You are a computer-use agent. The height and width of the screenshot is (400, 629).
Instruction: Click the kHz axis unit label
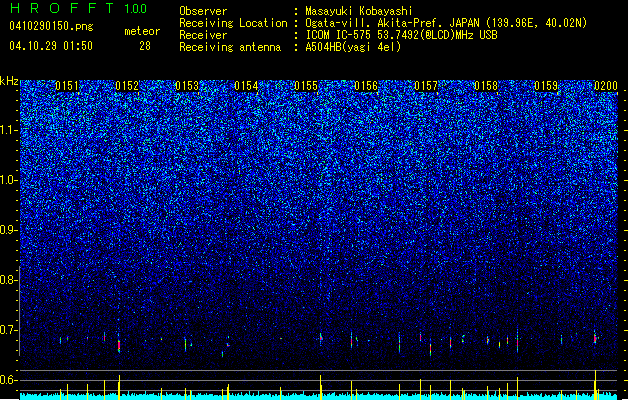coord(9,81)
